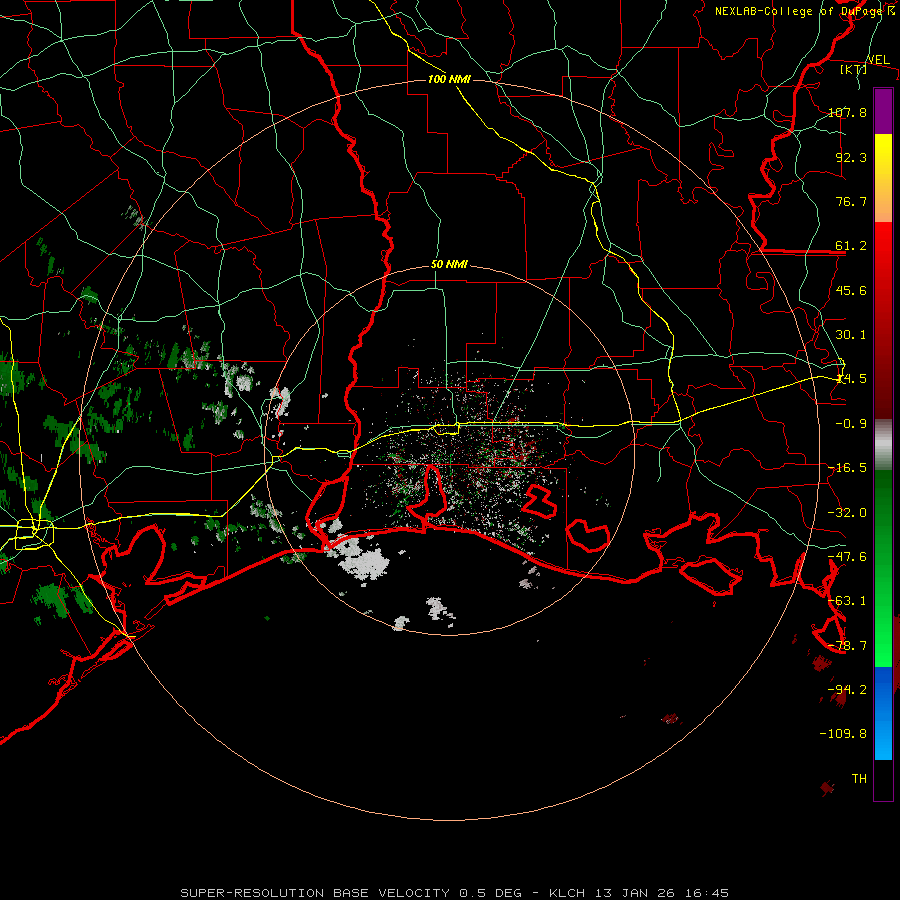Click the -63.1 value on velocity scale

pyautogui.click(x=847, y=601)
